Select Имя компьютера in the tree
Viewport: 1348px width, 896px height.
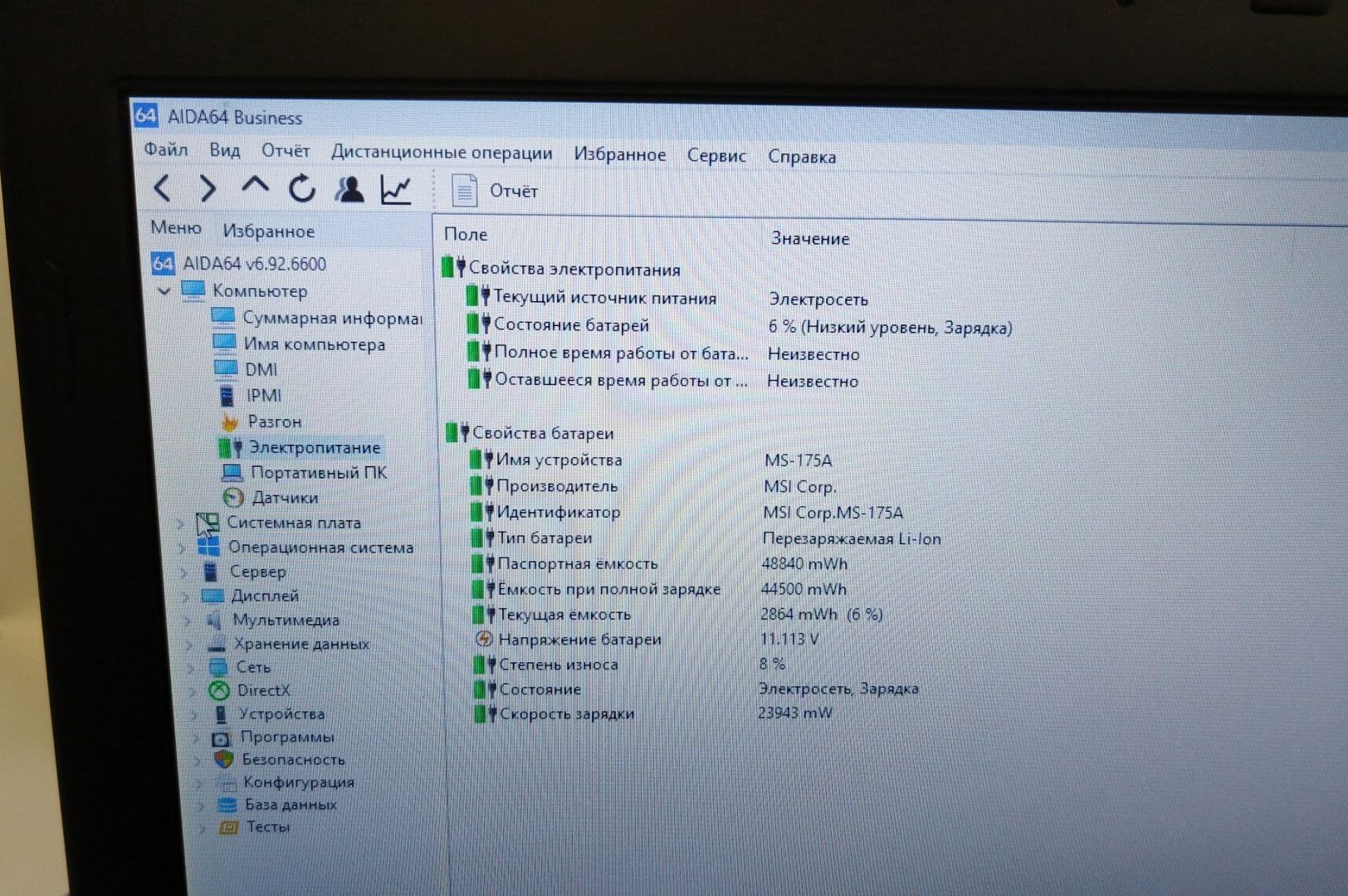pyautogui.click(x=315, y=343)
